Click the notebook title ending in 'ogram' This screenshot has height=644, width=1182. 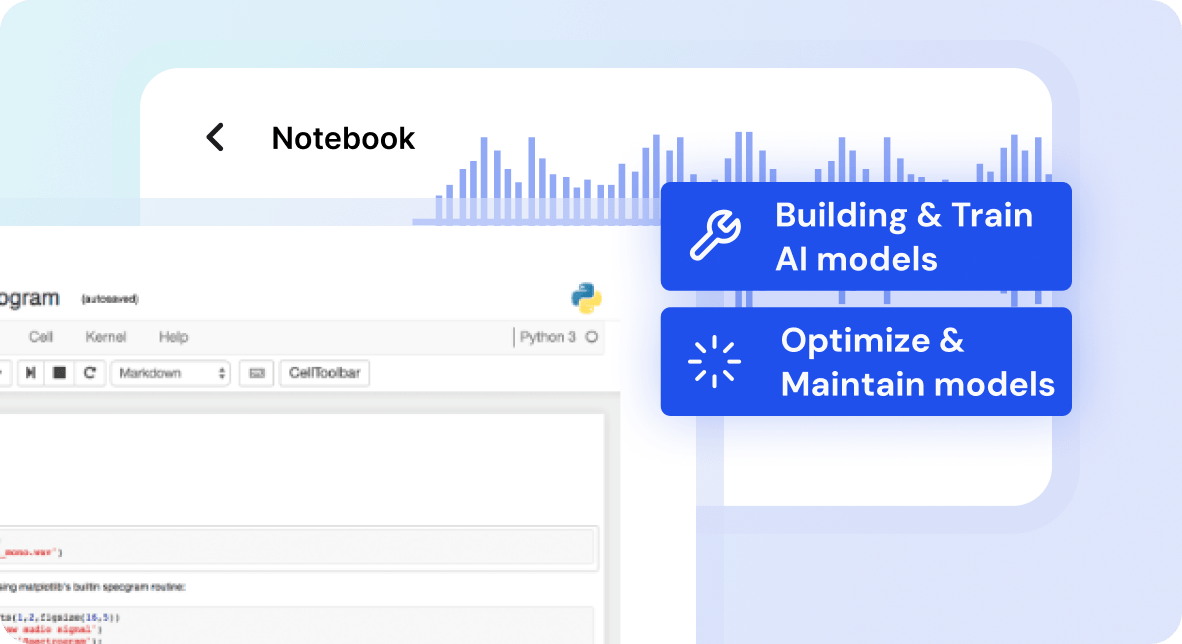coord(29,299)
